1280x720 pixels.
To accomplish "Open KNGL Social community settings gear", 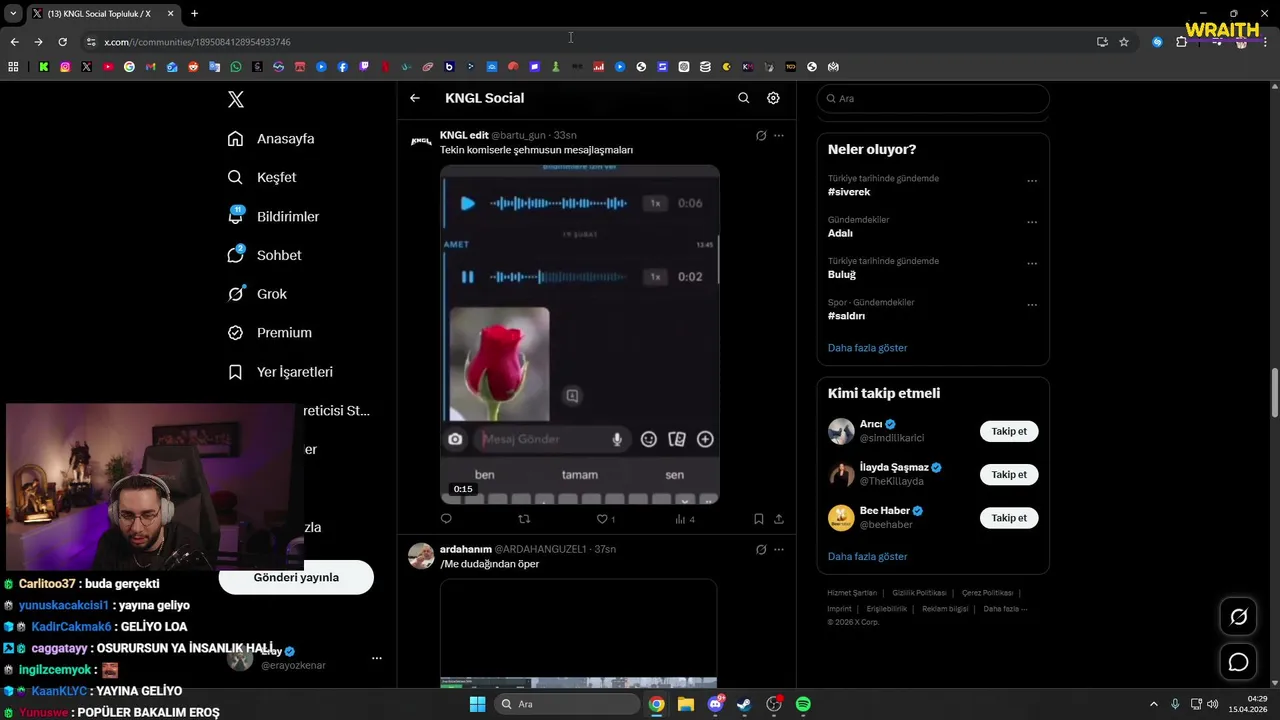I will [773, 98].
